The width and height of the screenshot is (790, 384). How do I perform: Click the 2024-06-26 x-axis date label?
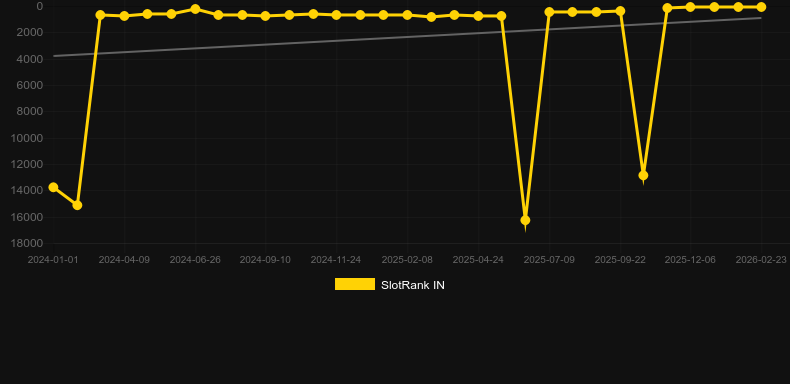click(x=195, y=260)
